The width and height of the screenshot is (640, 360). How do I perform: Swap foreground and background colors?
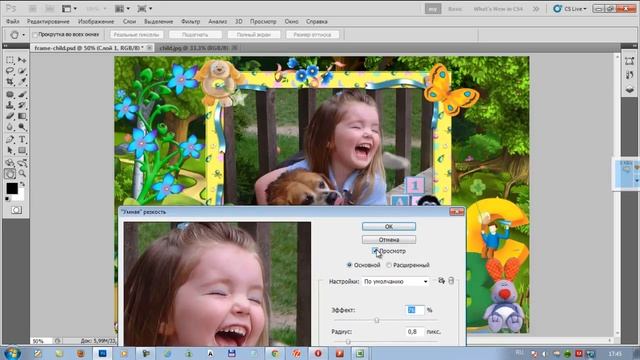click(x=22, y=184)
